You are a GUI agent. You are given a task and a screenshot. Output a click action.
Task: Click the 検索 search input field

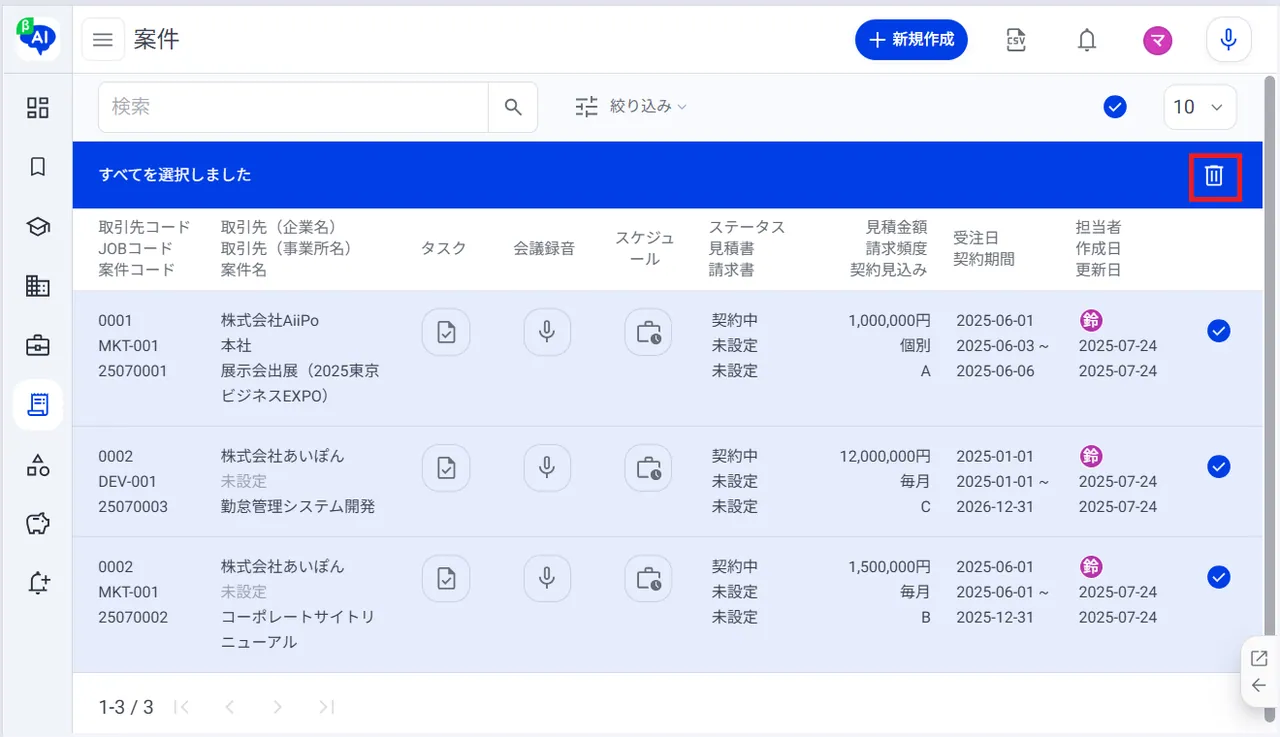tap(293, 107)
